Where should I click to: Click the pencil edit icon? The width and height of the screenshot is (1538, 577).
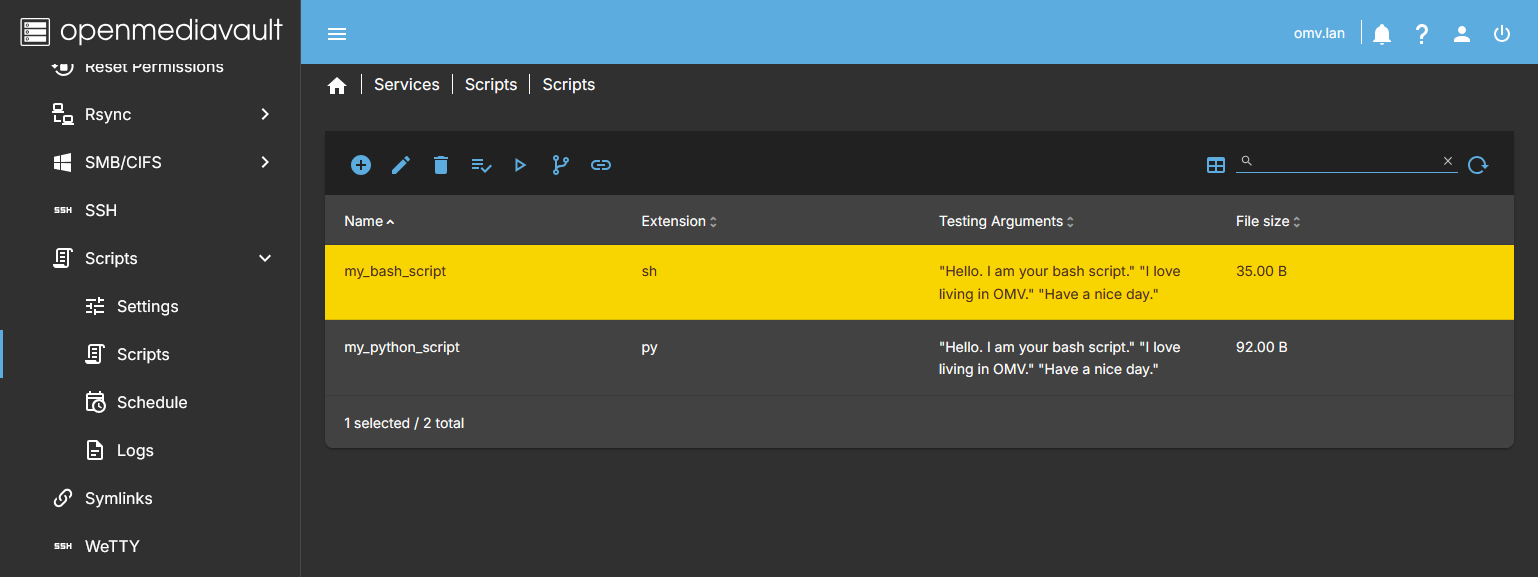pos(401,165)
